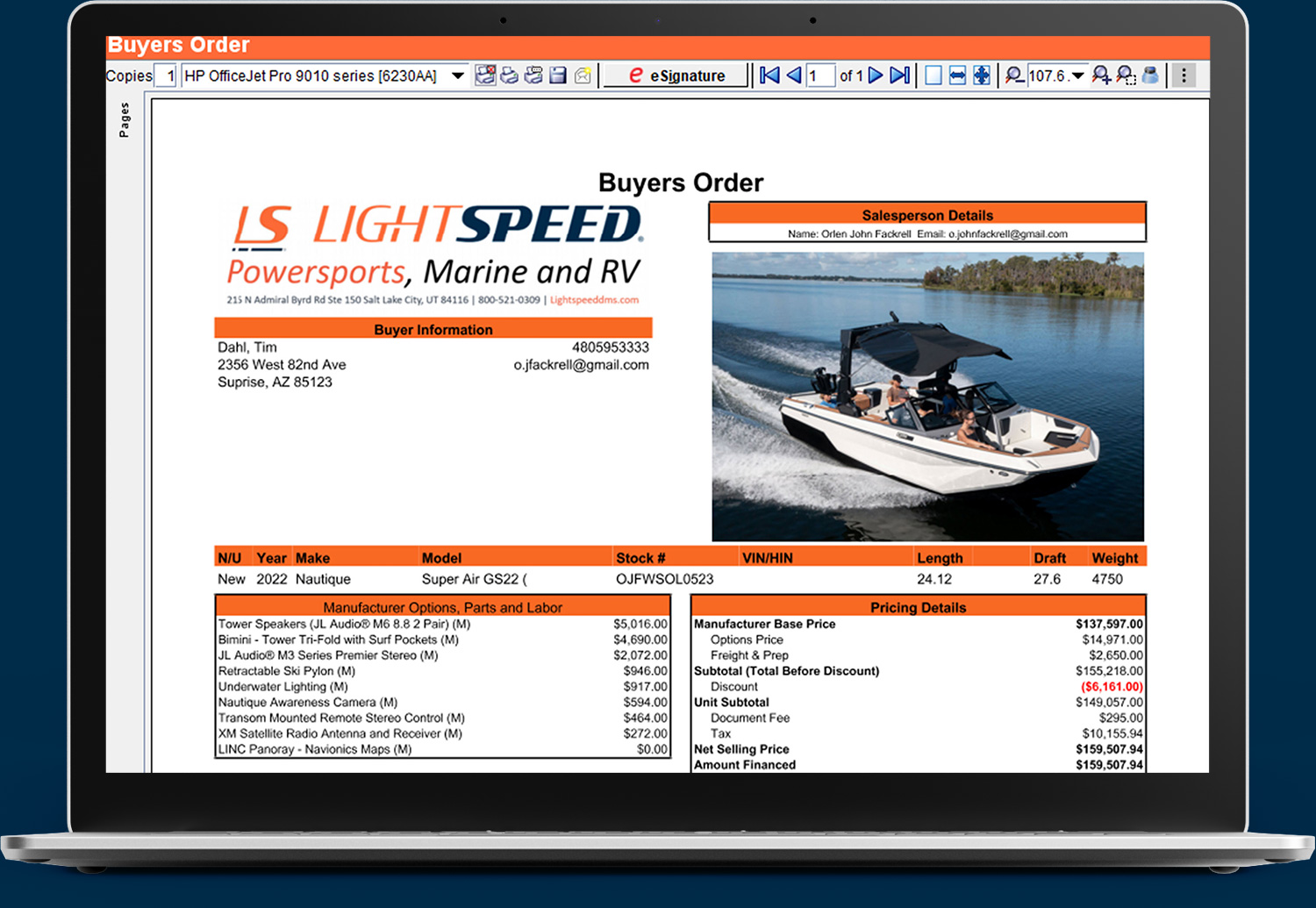The width and height of the screenshot is (1316, 908).
Task: Click the stock number OJFWSOL0523
Action: (x=665, y=579)
